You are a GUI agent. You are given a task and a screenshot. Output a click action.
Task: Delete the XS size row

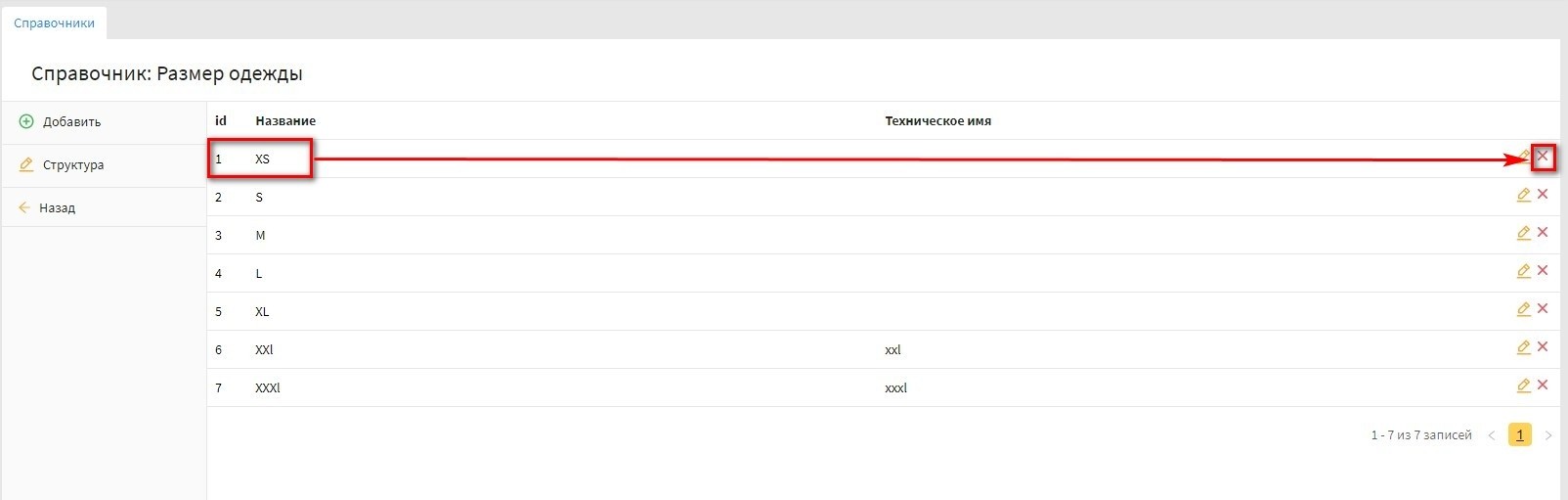click(x=1543, y=157)
